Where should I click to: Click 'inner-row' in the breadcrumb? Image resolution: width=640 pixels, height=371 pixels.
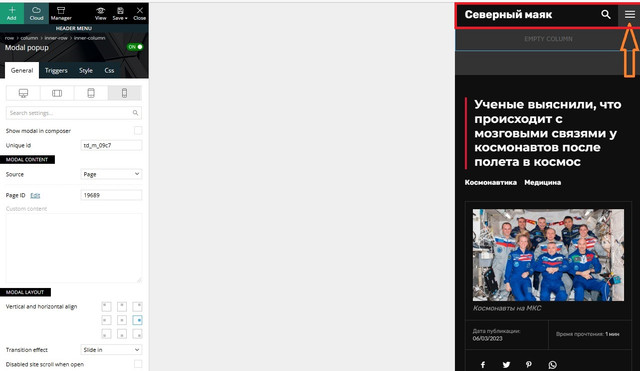56,38
